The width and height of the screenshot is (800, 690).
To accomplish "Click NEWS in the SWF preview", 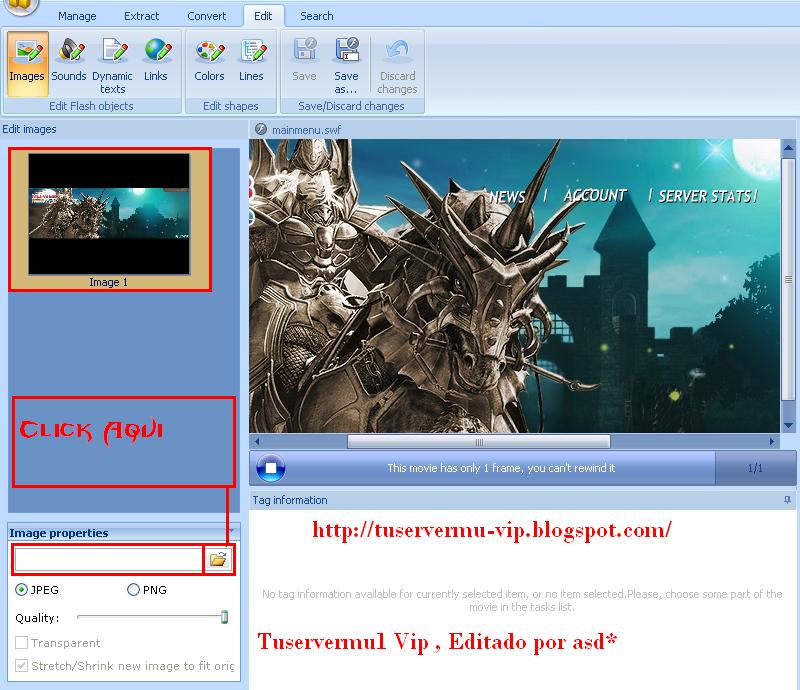I will [507, 196].
